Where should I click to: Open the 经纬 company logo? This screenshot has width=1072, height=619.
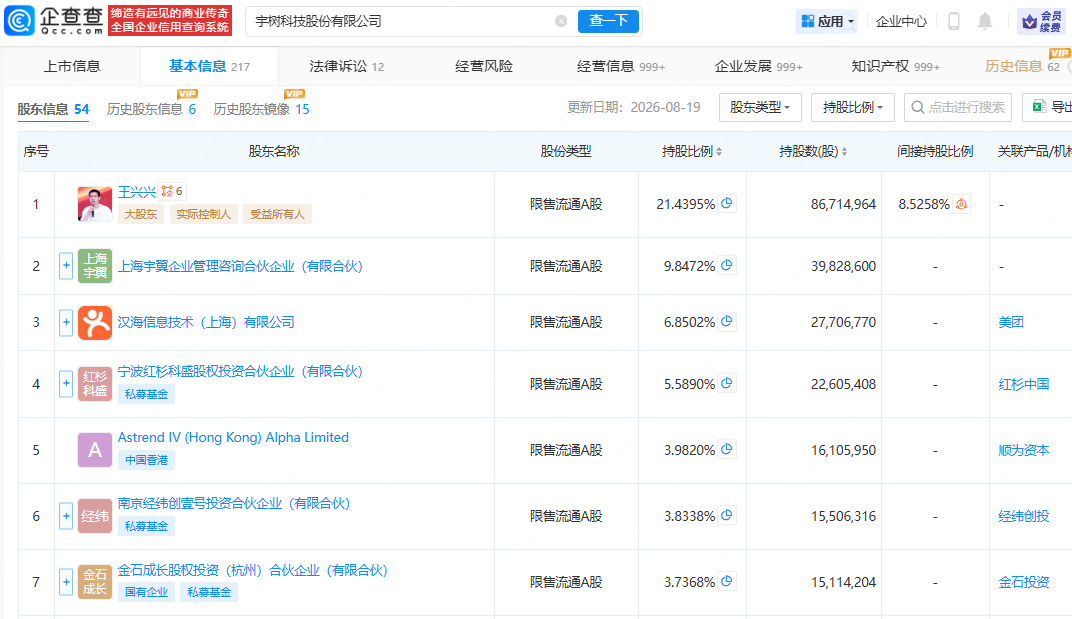[x=95, y=516]
